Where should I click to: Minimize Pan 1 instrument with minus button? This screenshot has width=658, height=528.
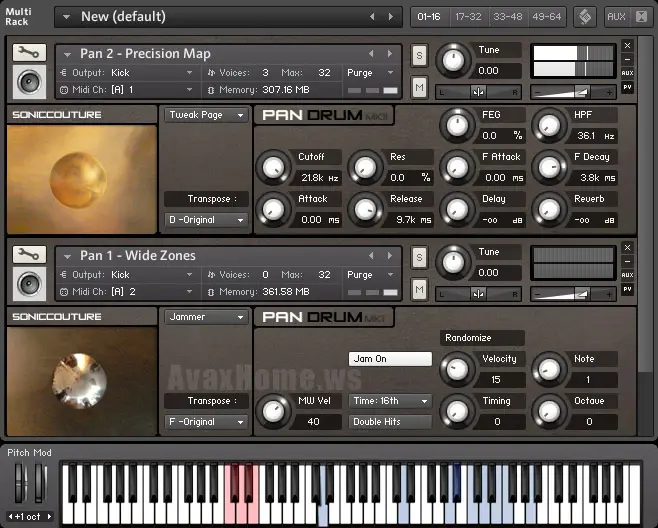(x=627, y=261)
